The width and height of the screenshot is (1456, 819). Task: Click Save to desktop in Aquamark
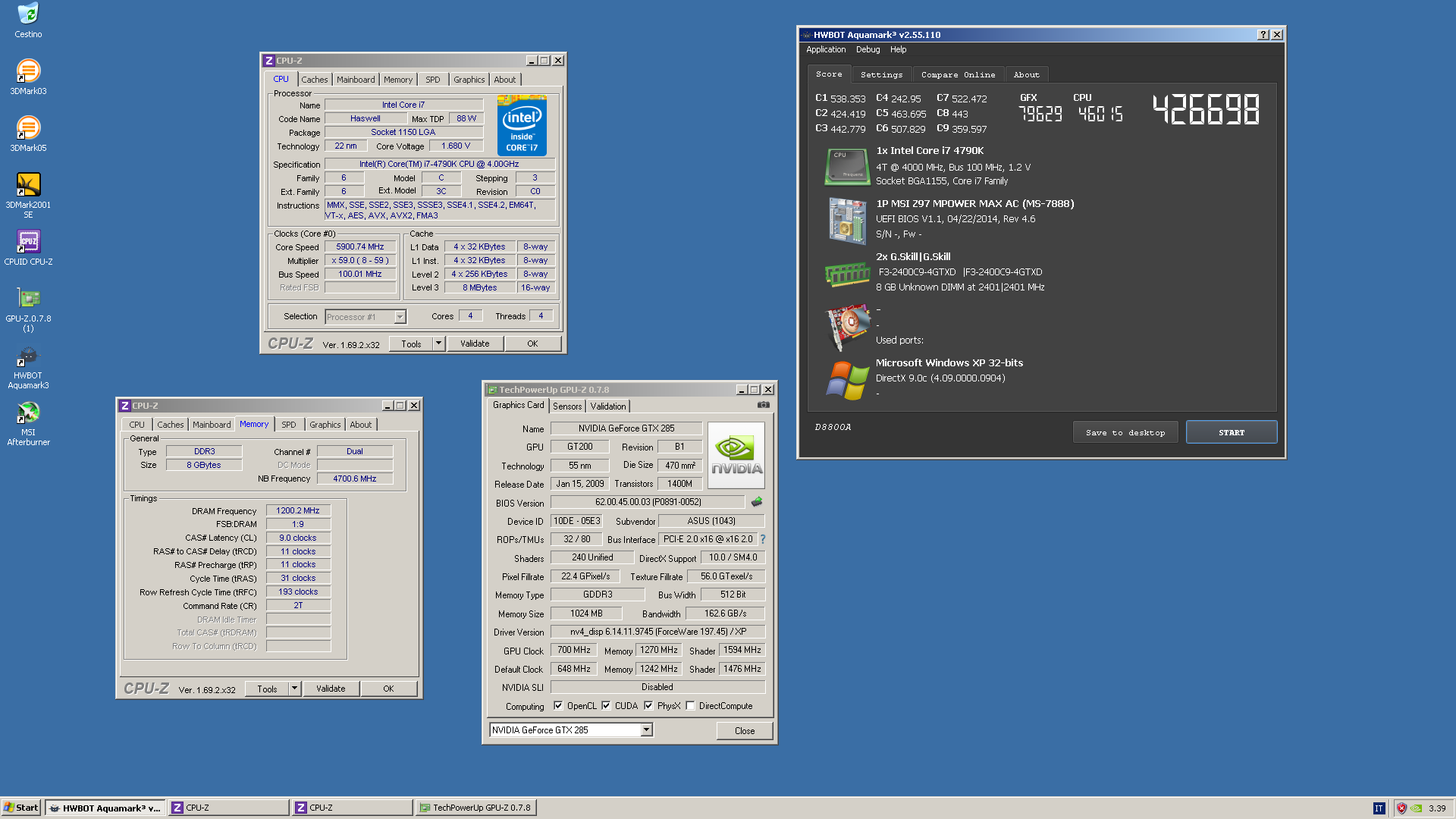click(1125, 432)
